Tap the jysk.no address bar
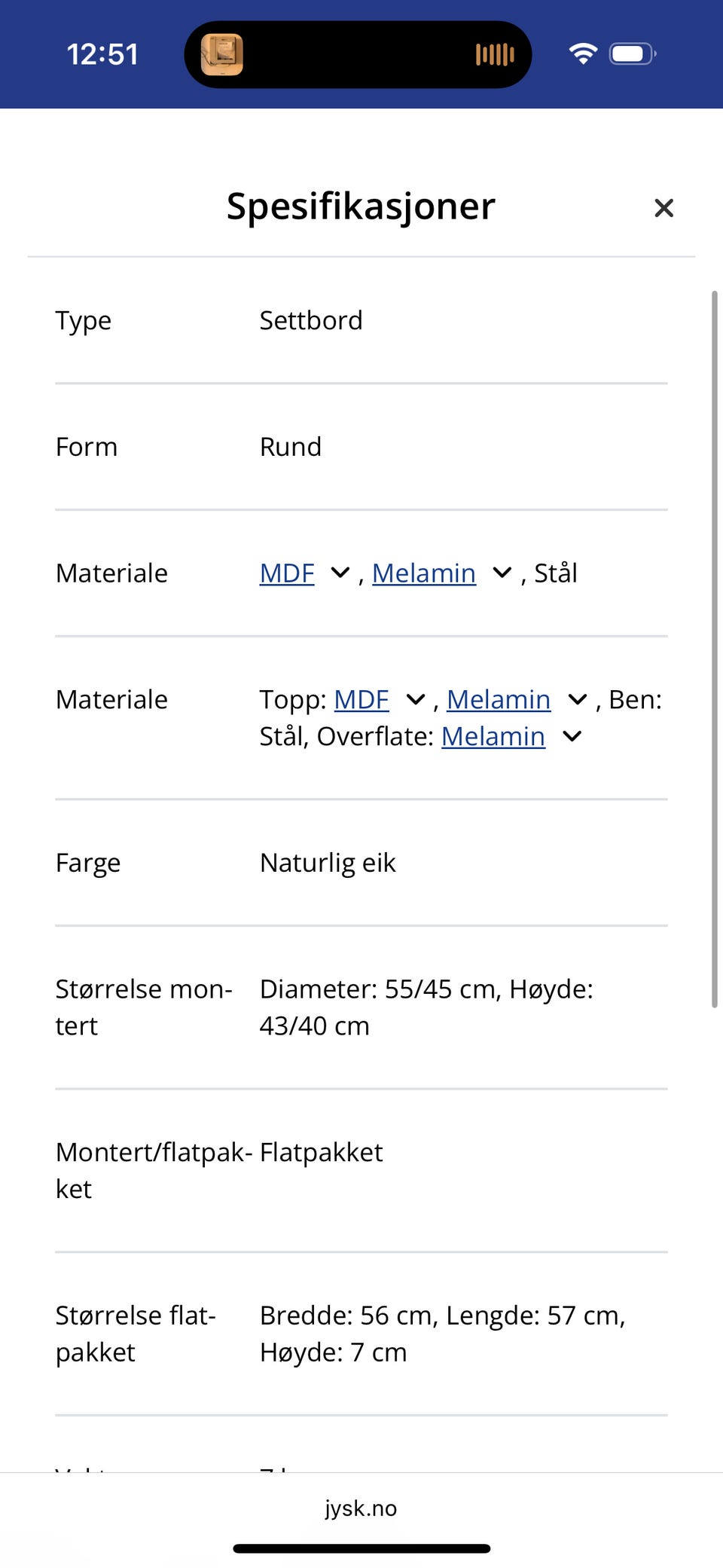The image size is (723, 1568). click(361, 1508)
